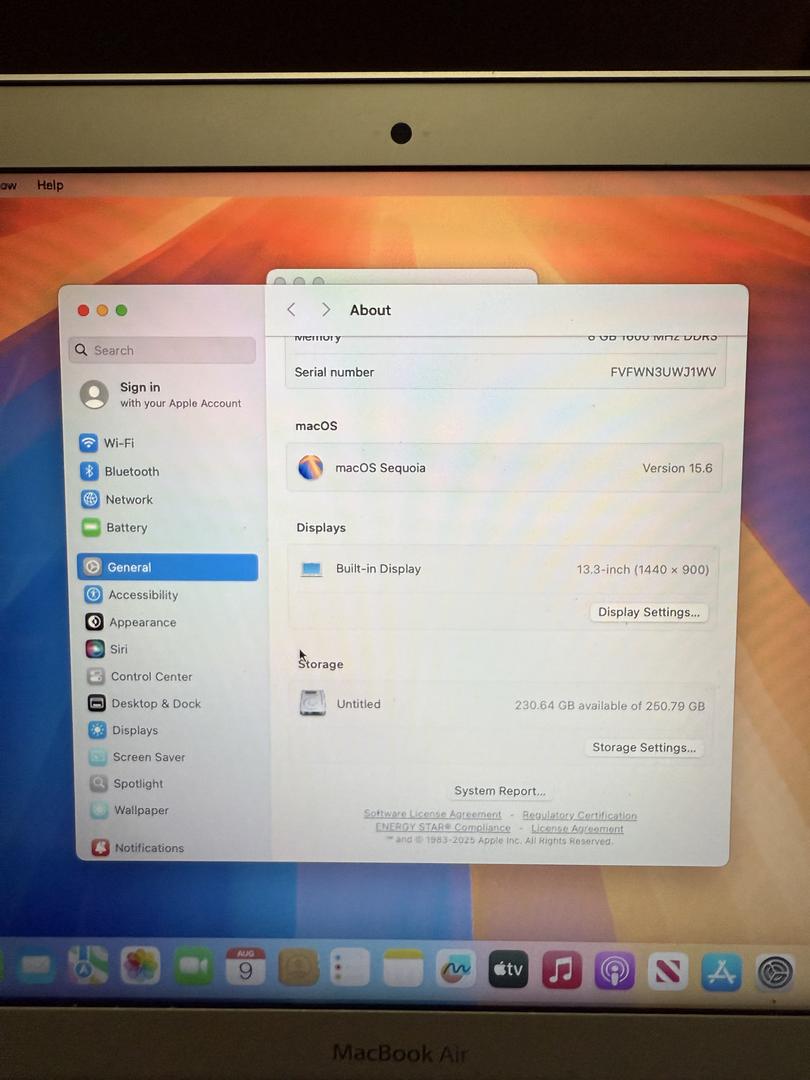Launch Contacts from the Dock
The width and height of the screenshot is (810, 1080).
click(x=298, y=967)
